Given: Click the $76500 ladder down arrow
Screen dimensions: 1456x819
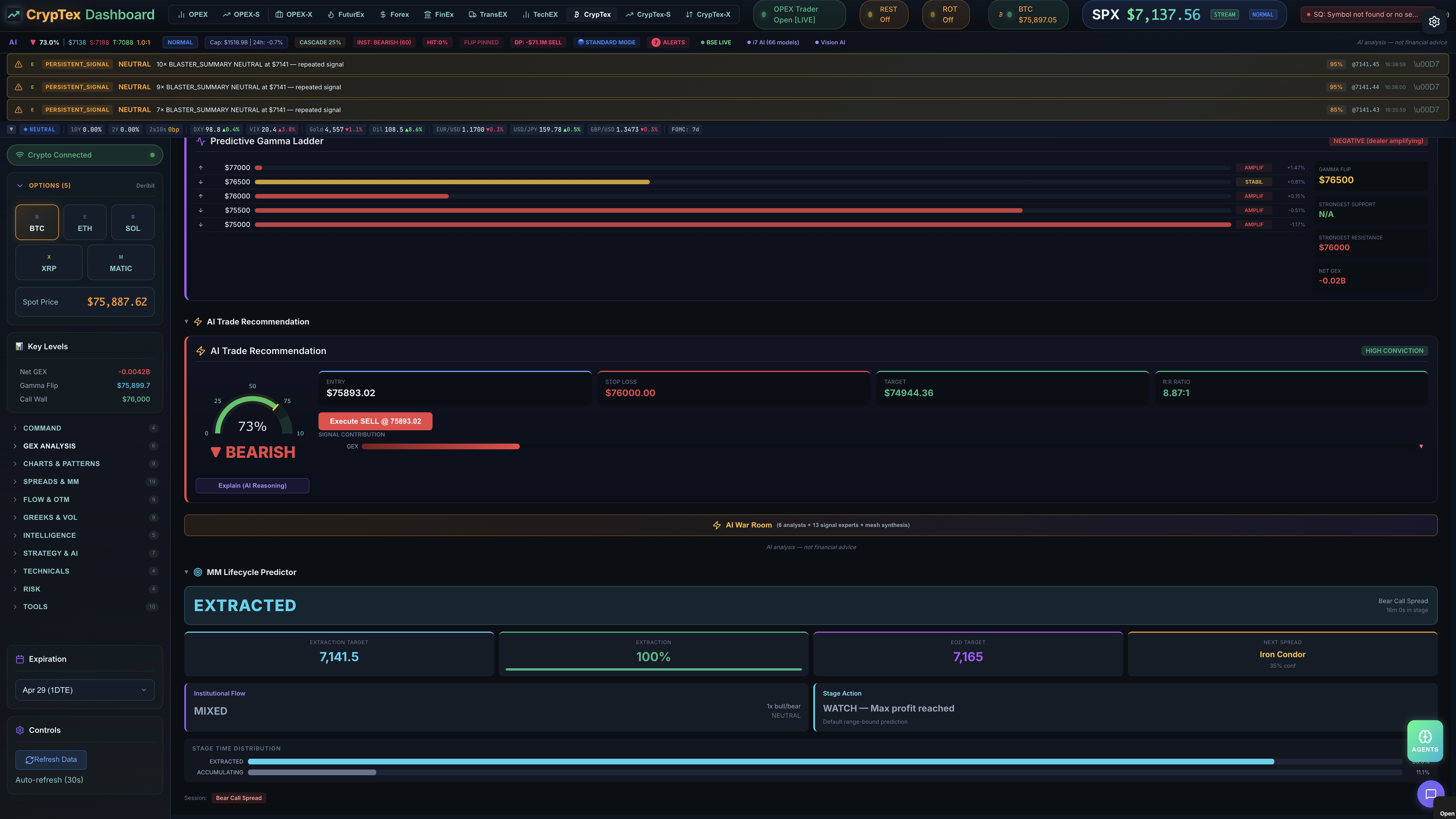Looking at the screenshot, I should tap(201, 182).
